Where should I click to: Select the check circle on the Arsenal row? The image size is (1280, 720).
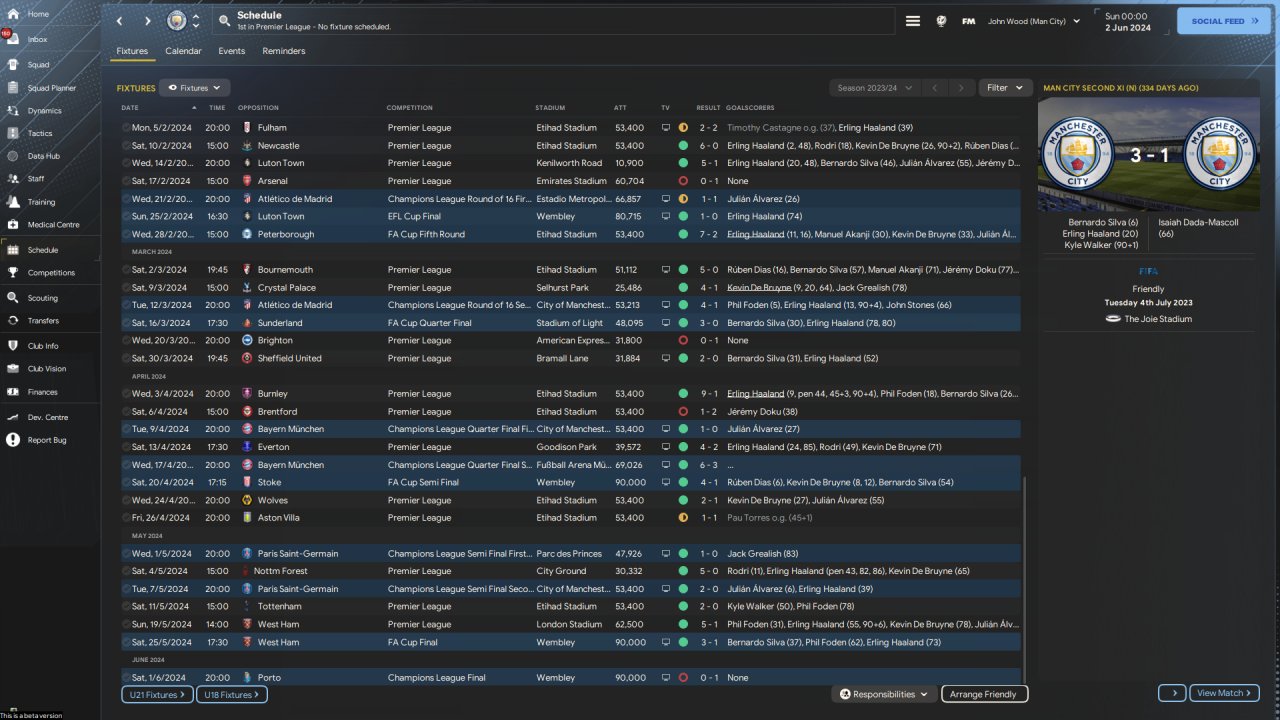pyautogui.click(x=126, y=181)
